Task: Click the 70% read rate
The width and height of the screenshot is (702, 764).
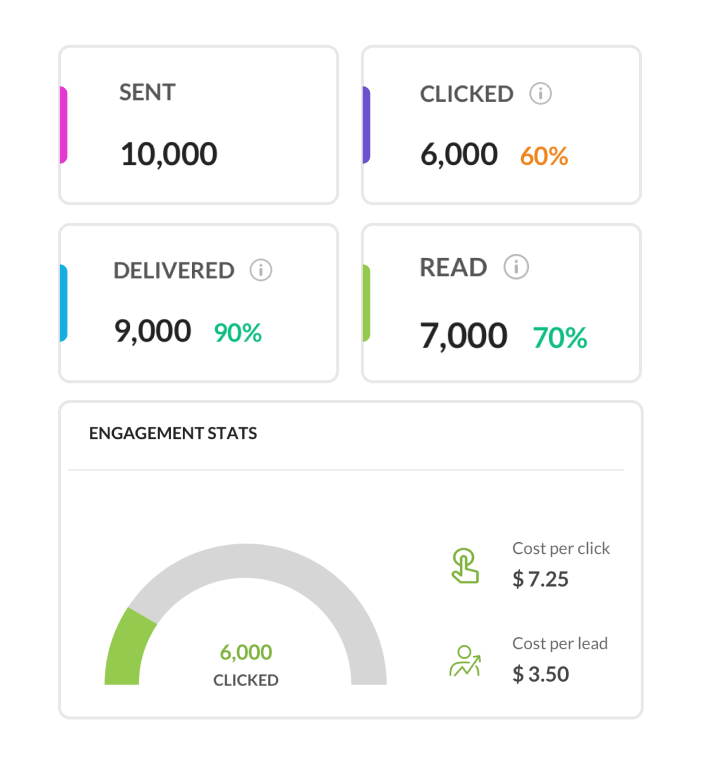Action: tap(560, 338)
